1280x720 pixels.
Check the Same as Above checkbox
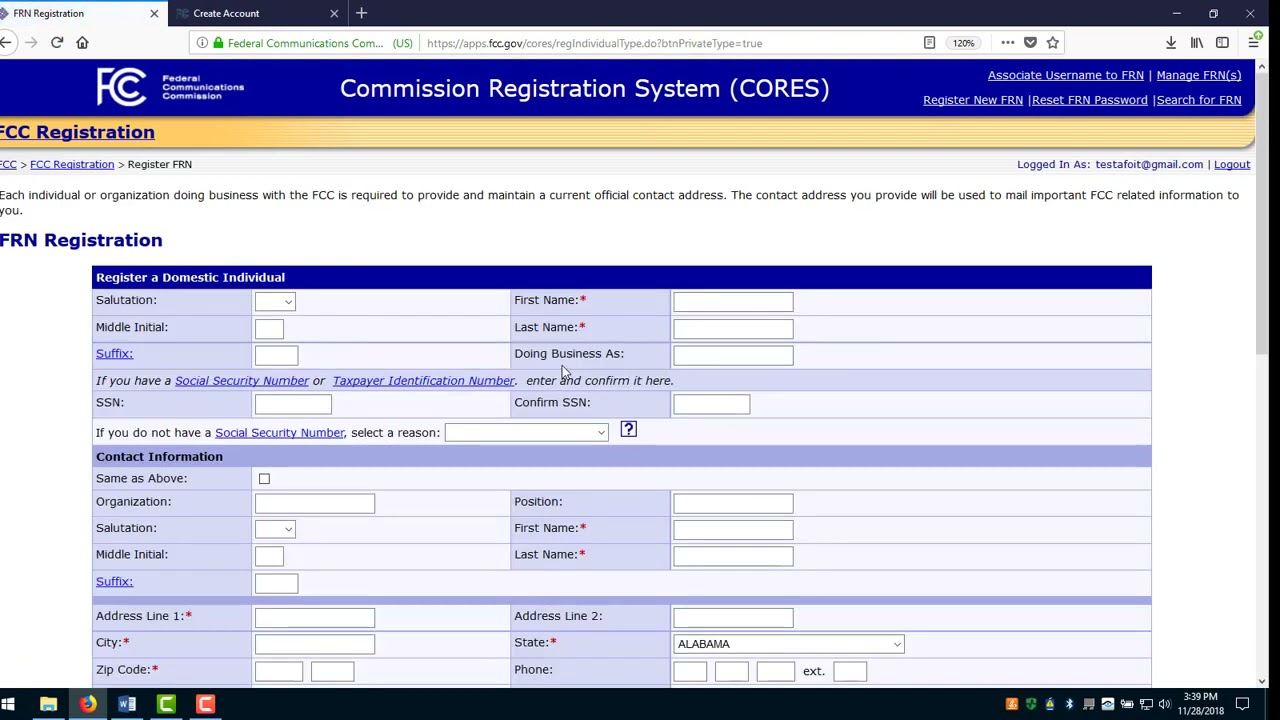pyautogui.click(x=264, y=479)
